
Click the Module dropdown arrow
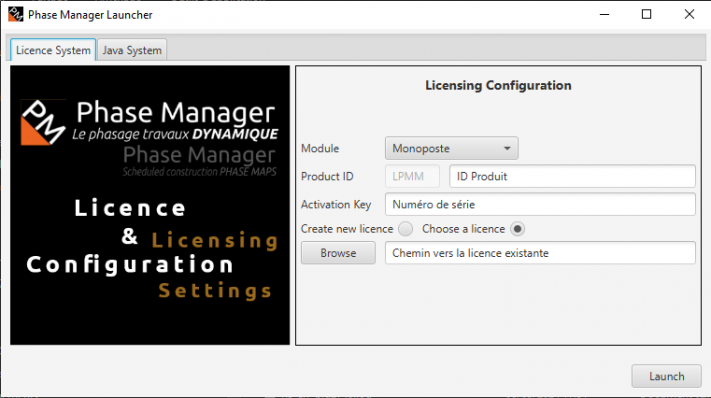click(x=507, y=148)
